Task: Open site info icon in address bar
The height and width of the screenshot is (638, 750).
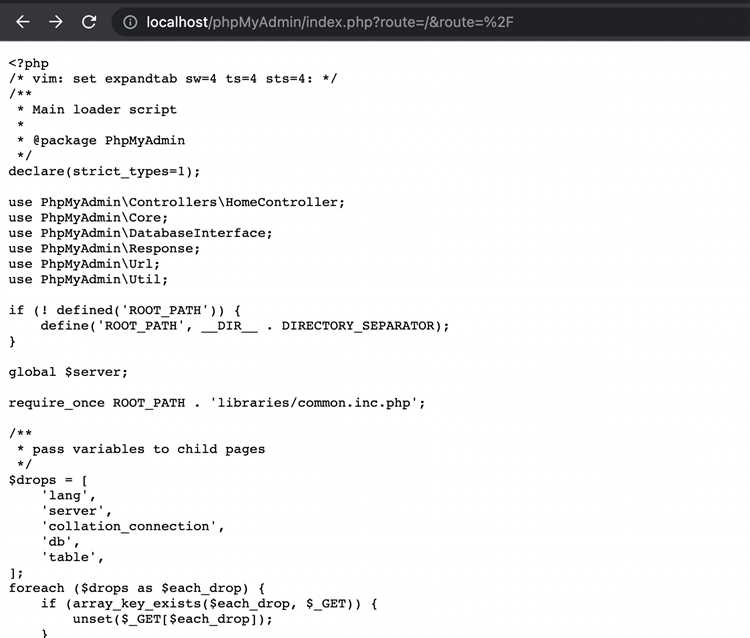Action: coord(130,22)
